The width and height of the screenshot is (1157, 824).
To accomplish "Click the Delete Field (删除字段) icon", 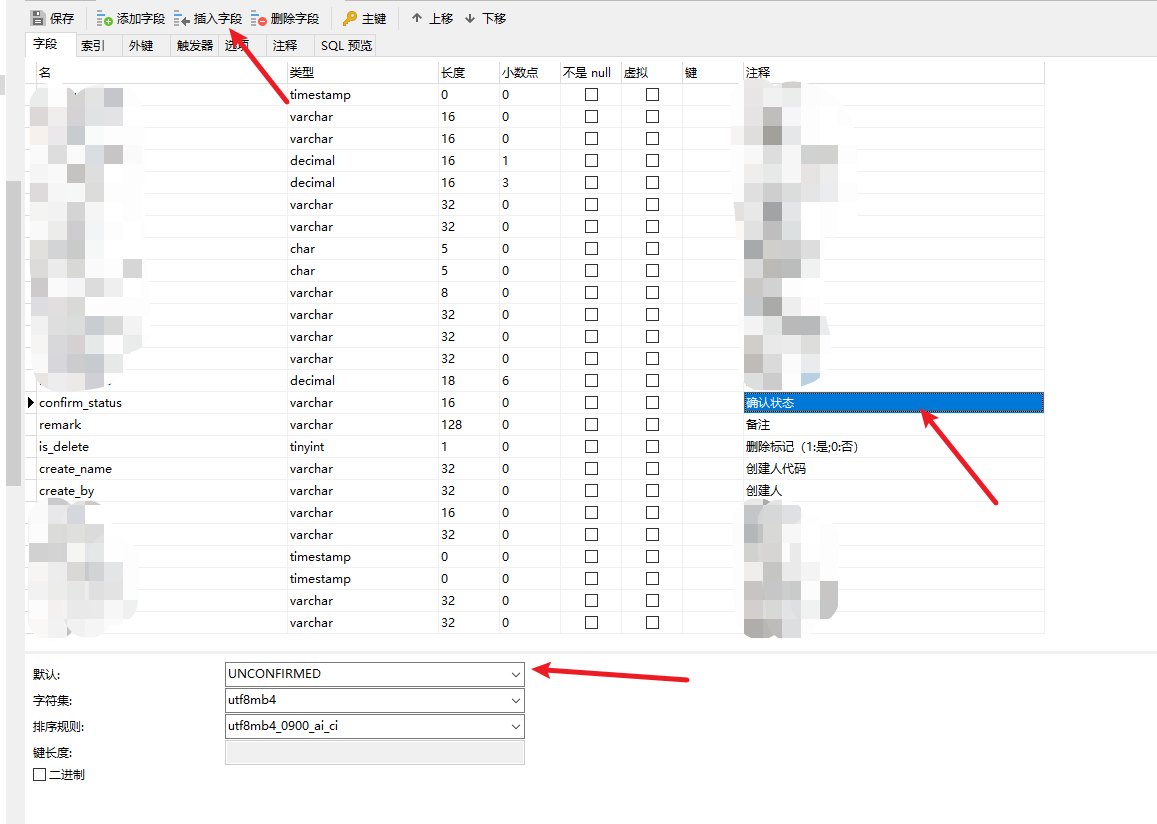I will click(259, 18).
